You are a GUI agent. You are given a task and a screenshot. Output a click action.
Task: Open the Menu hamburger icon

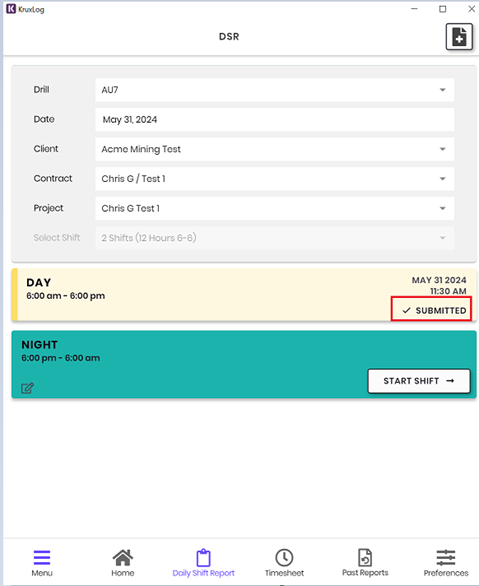pyautogui.click(x=42, y=558)
